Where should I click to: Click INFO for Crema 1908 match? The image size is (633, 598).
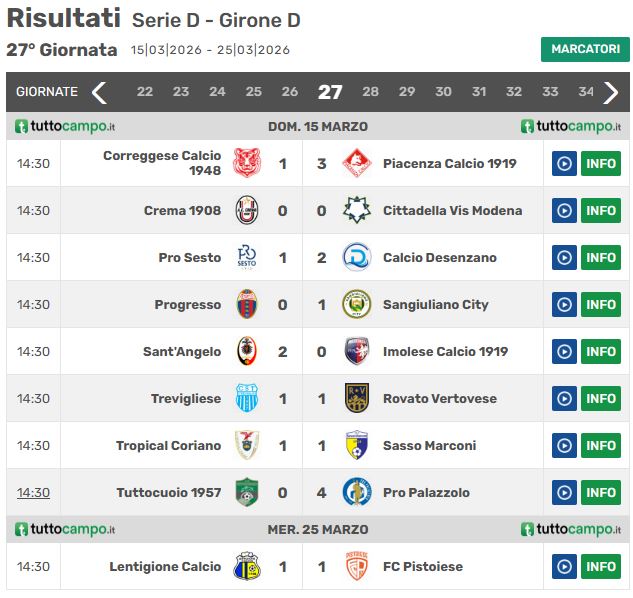pyautogui.click(x=601, y=211)
